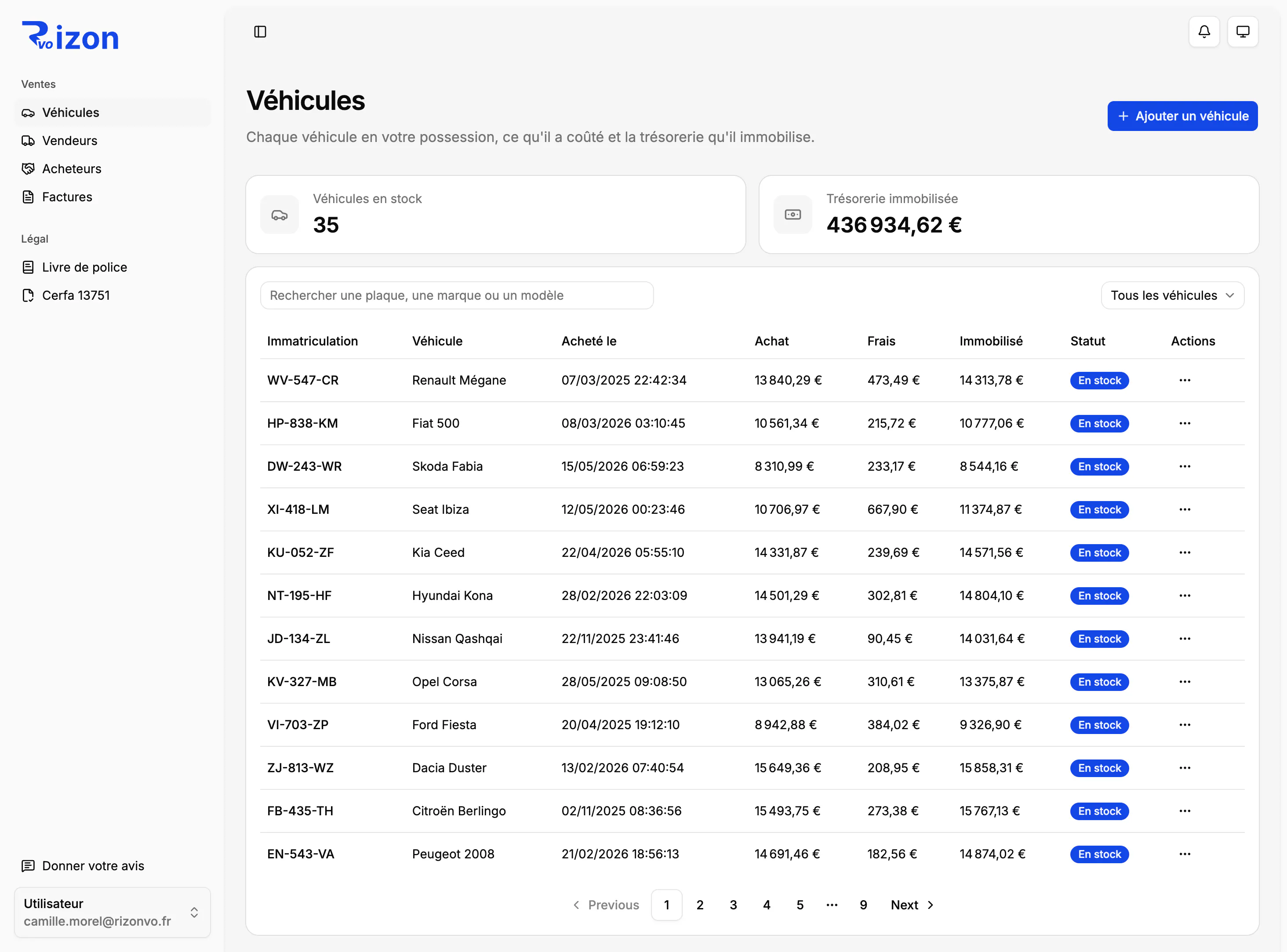Go to the Next page
This screenshot has height=952, width=1287.
pos(913,905)
